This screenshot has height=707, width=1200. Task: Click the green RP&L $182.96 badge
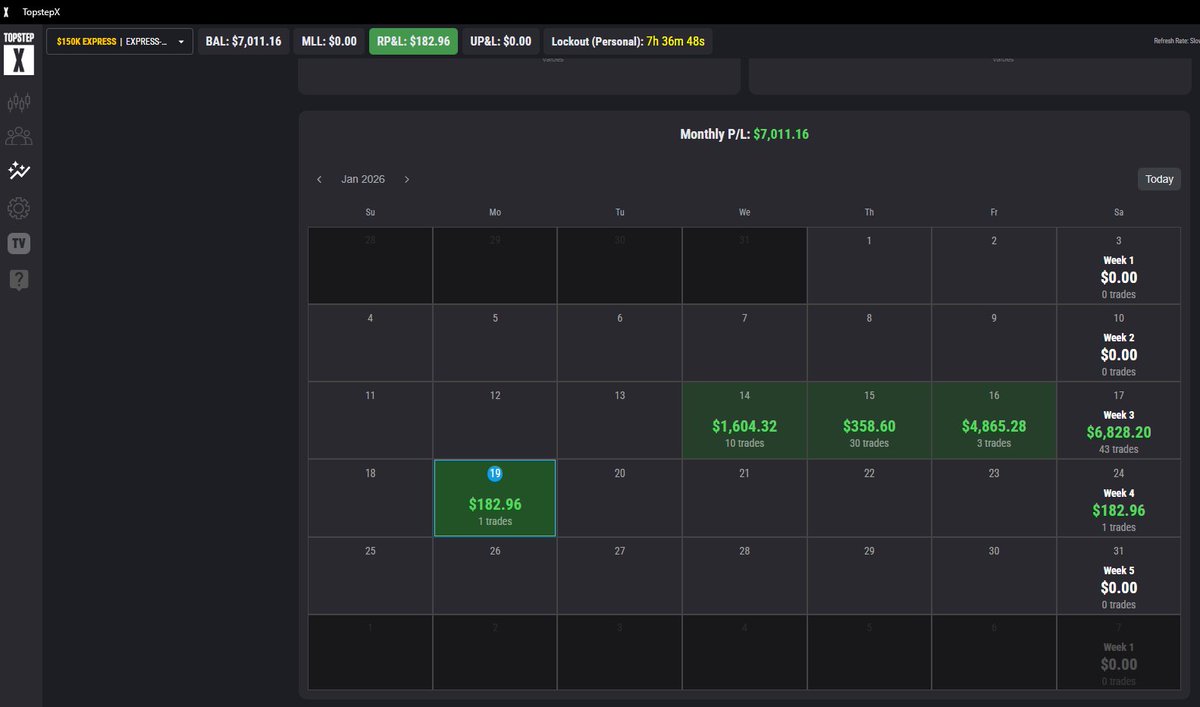click(x=413, y=41)
